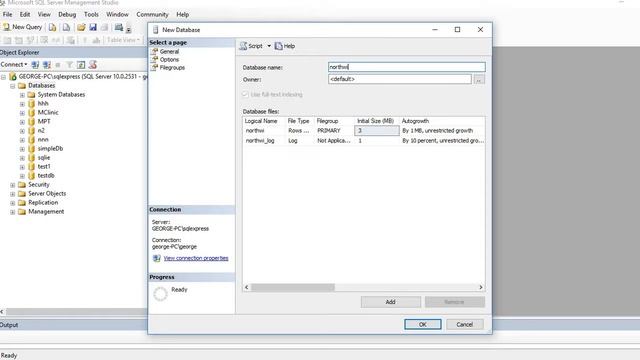Click the testdb database cylinder icon
640x360 pixels.
click(x=31, y=176)
